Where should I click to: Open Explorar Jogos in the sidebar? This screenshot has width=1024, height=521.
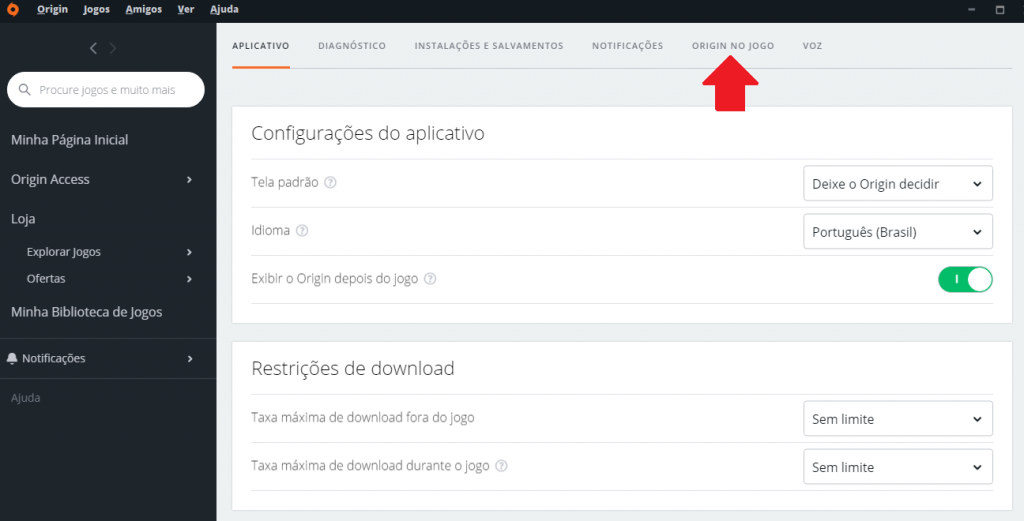point(63,252)
